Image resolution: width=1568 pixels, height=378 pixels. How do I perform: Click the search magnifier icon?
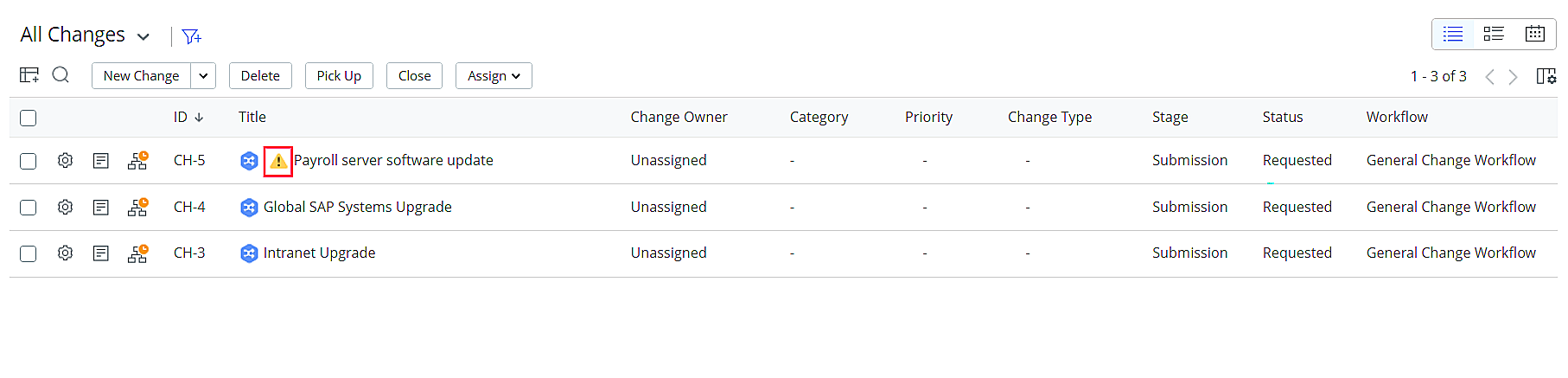tap(61, 75)
